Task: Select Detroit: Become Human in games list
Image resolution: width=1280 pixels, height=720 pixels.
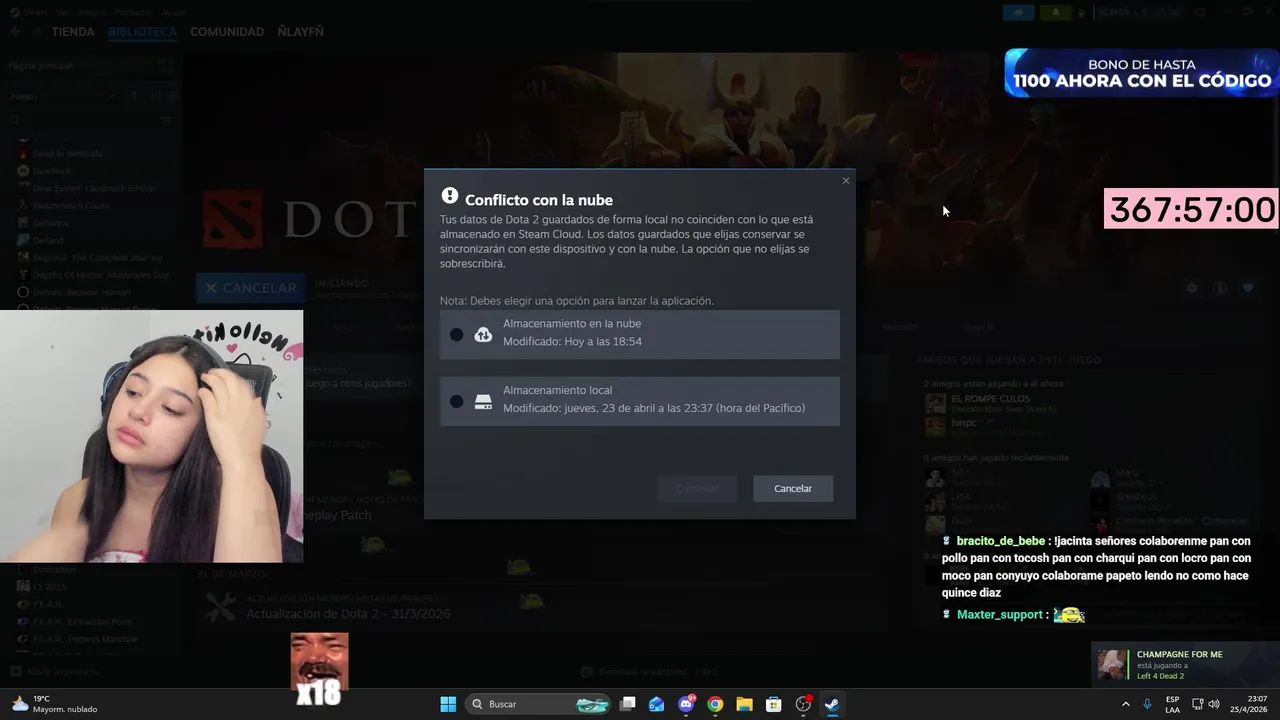Action: click(x=81, y=292)
